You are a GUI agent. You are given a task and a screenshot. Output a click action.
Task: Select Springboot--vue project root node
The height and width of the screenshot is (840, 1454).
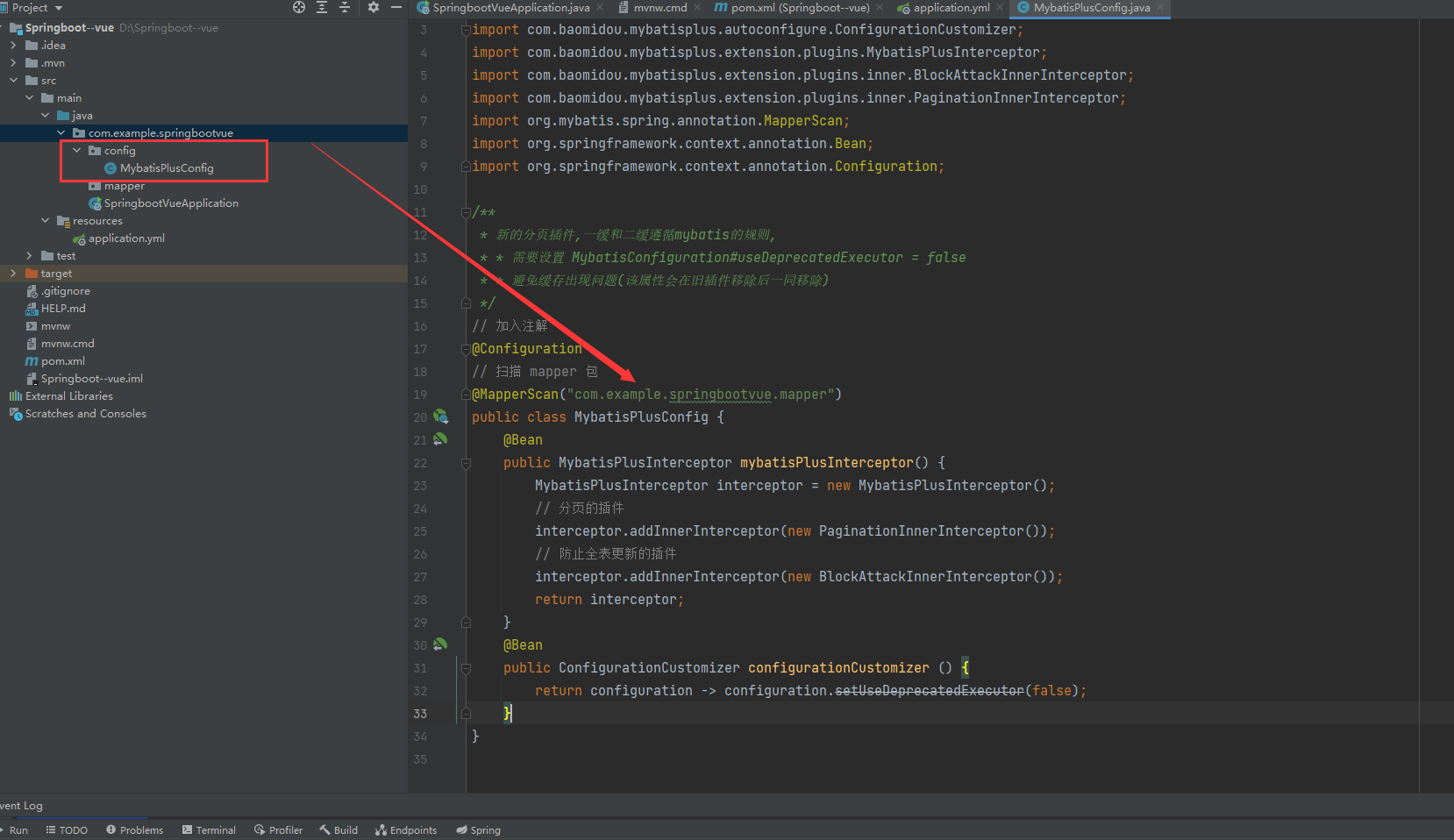(x=69, y=28)
